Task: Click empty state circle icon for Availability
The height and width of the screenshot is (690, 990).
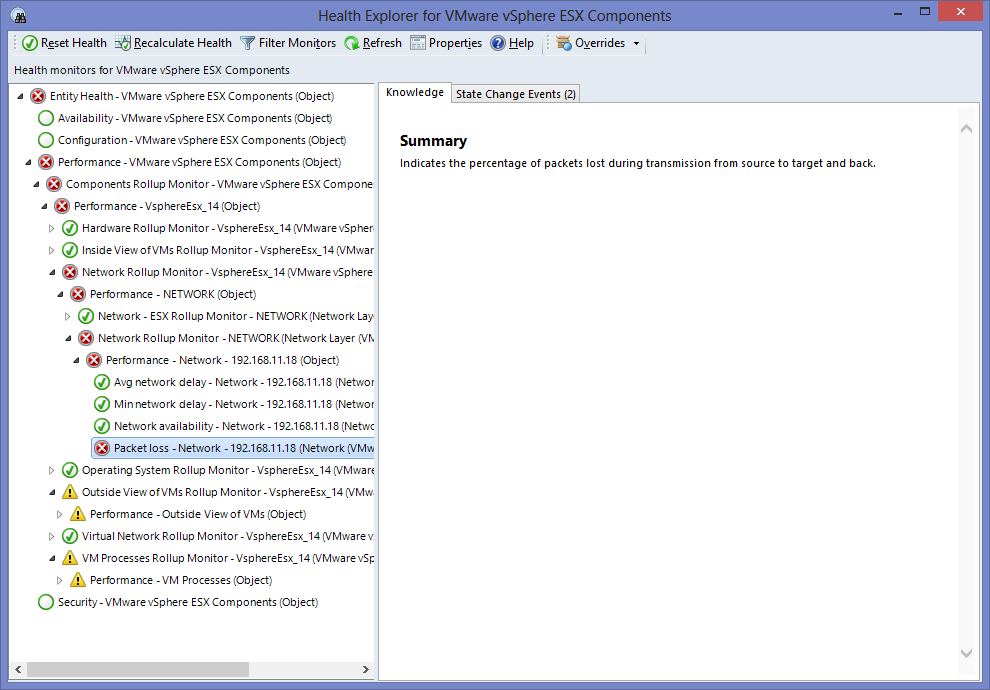Action: pyautogui.click(x=45, y=118)
